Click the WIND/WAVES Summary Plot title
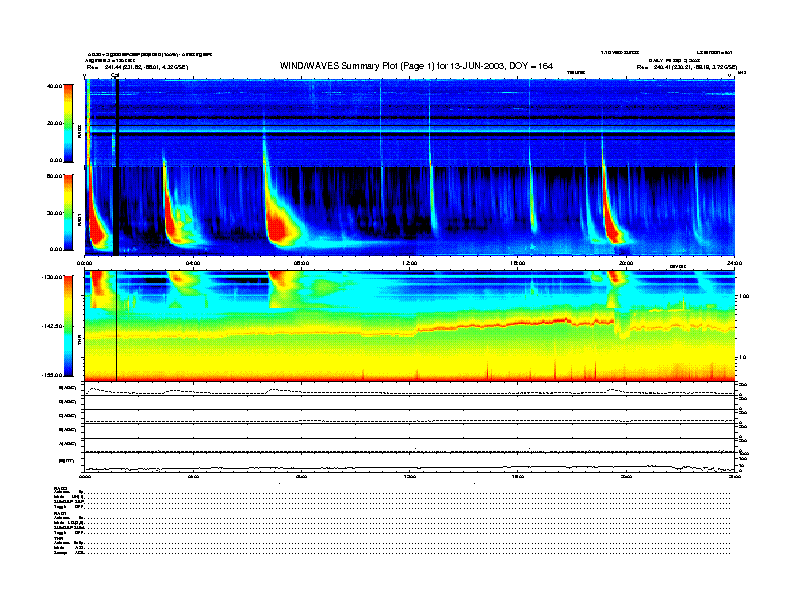The height and width of the screenshot is (612, 792). pos(416,66)
